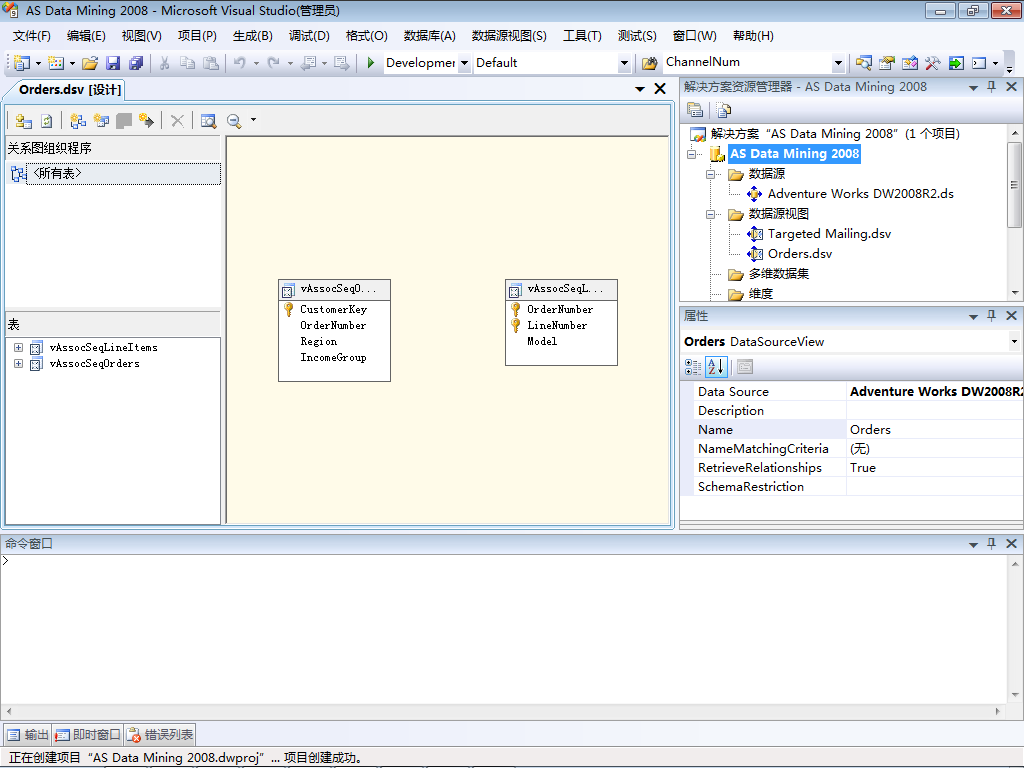Open the window position menu of 命令窗口
This screenshot has width=1024, height=768.
973,544
